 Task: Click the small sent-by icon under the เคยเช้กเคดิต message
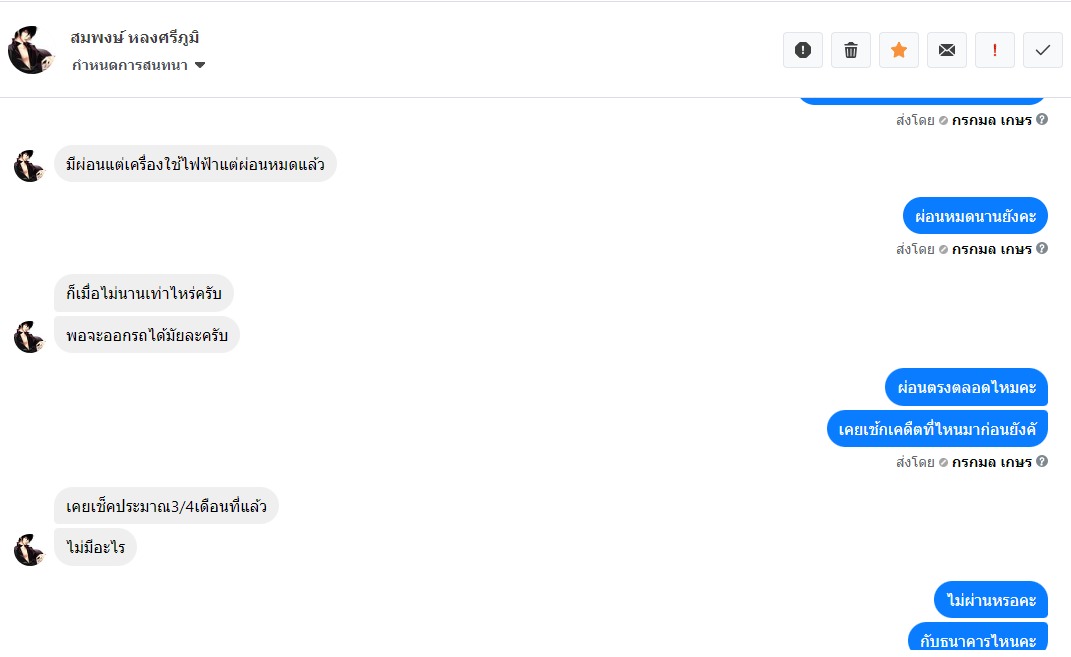point(943,462)
